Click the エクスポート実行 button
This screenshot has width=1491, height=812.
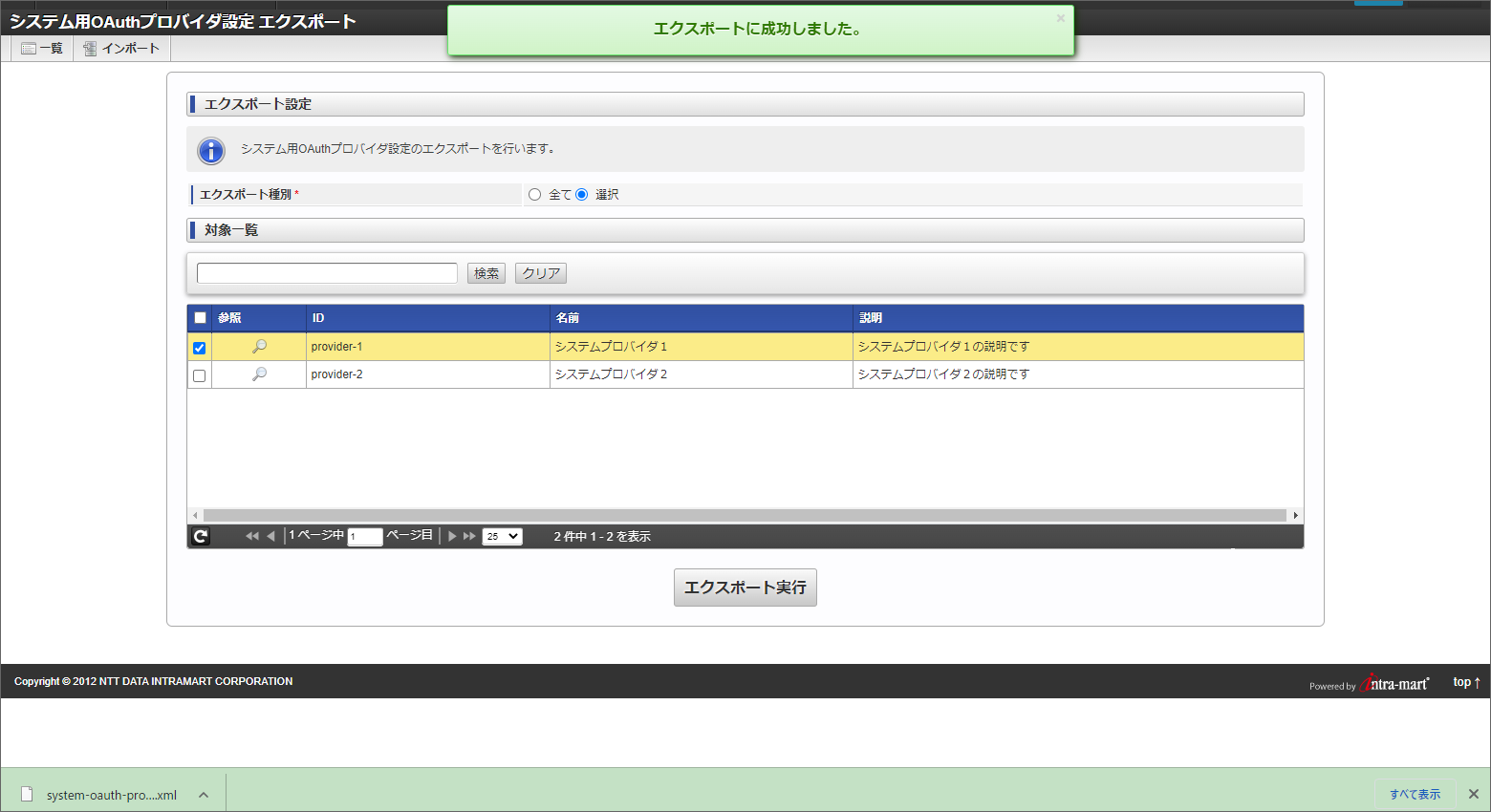click(x=745, y=588)
